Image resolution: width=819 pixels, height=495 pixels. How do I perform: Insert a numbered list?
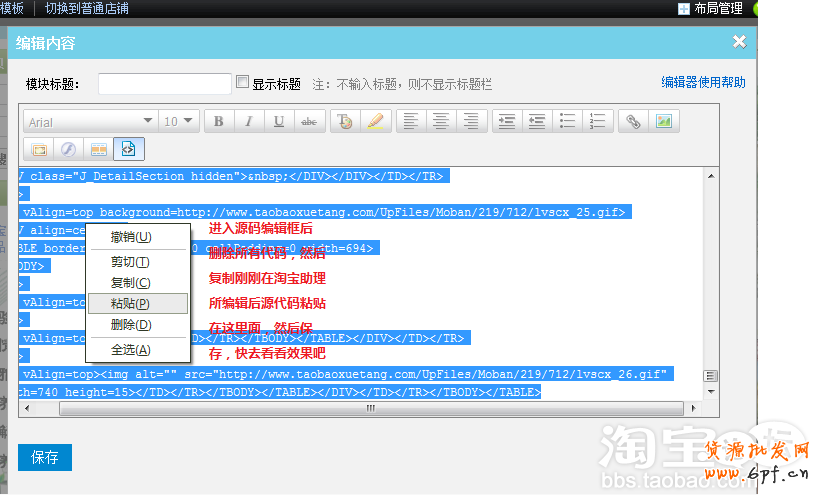(x=597, y=121)
